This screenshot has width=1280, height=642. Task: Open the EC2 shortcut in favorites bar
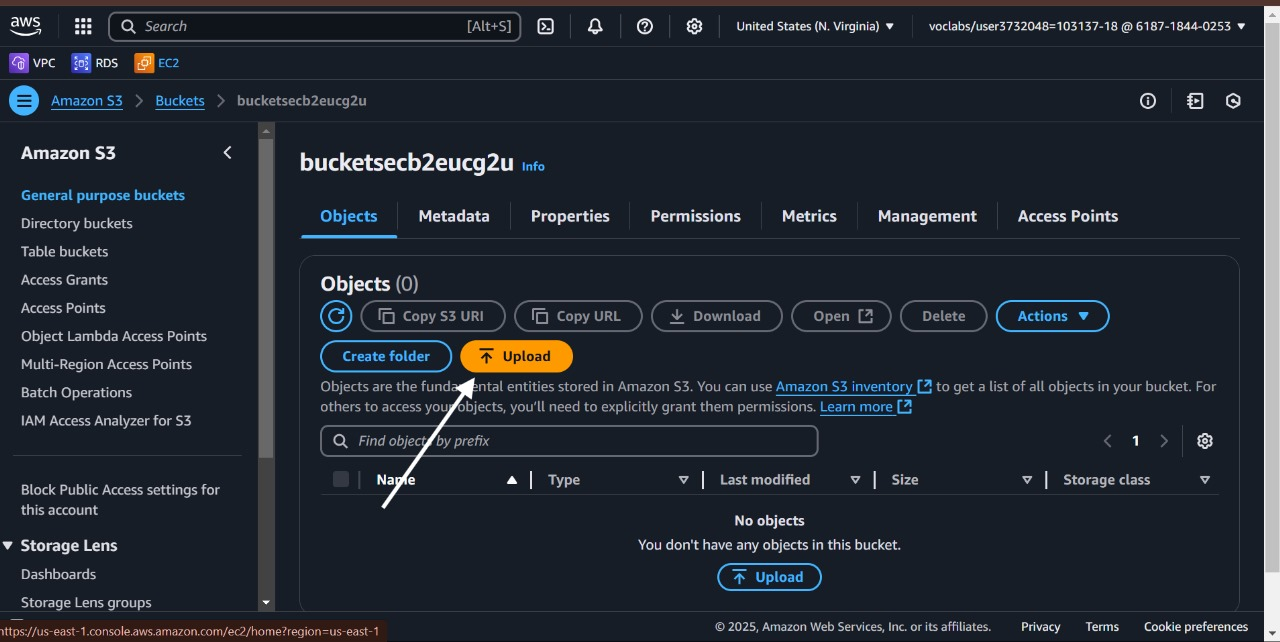157,63
